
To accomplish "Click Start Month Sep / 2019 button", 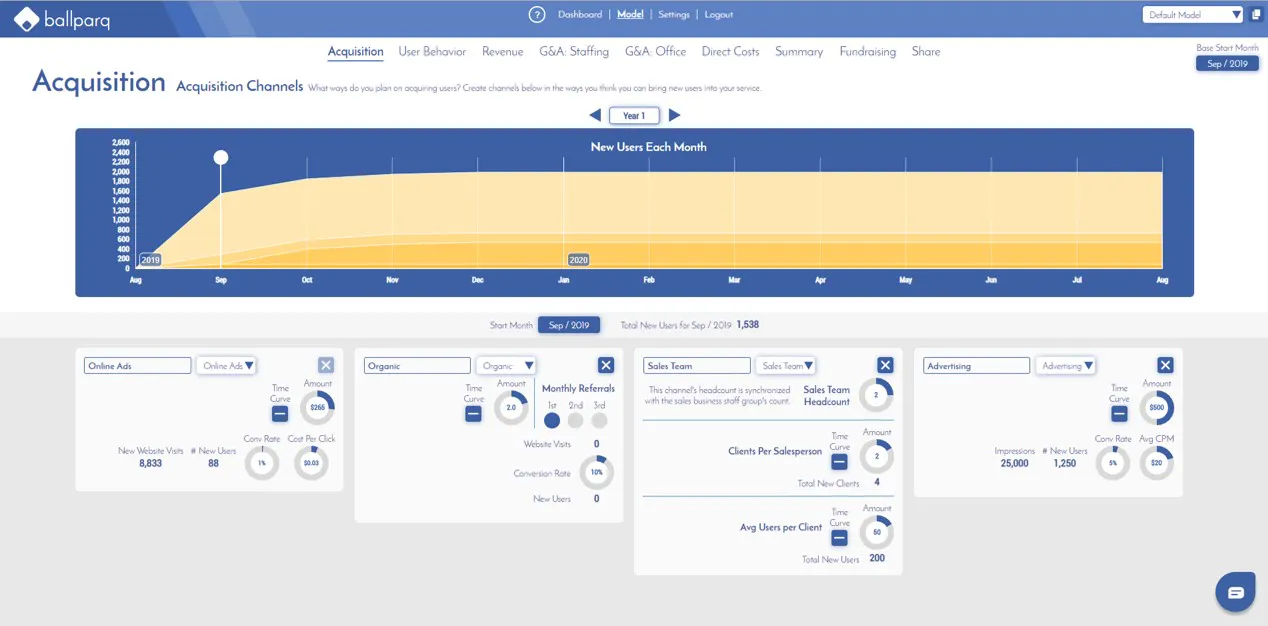I will coord(569,325).
